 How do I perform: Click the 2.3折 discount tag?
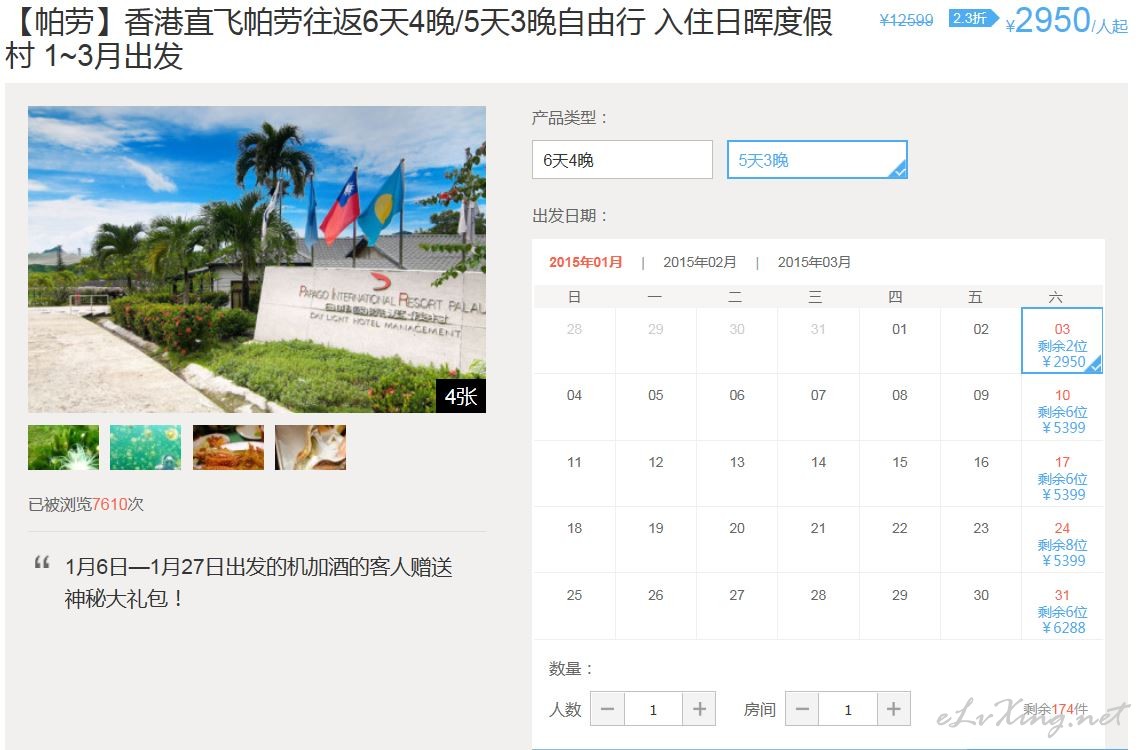pos(973,18)
